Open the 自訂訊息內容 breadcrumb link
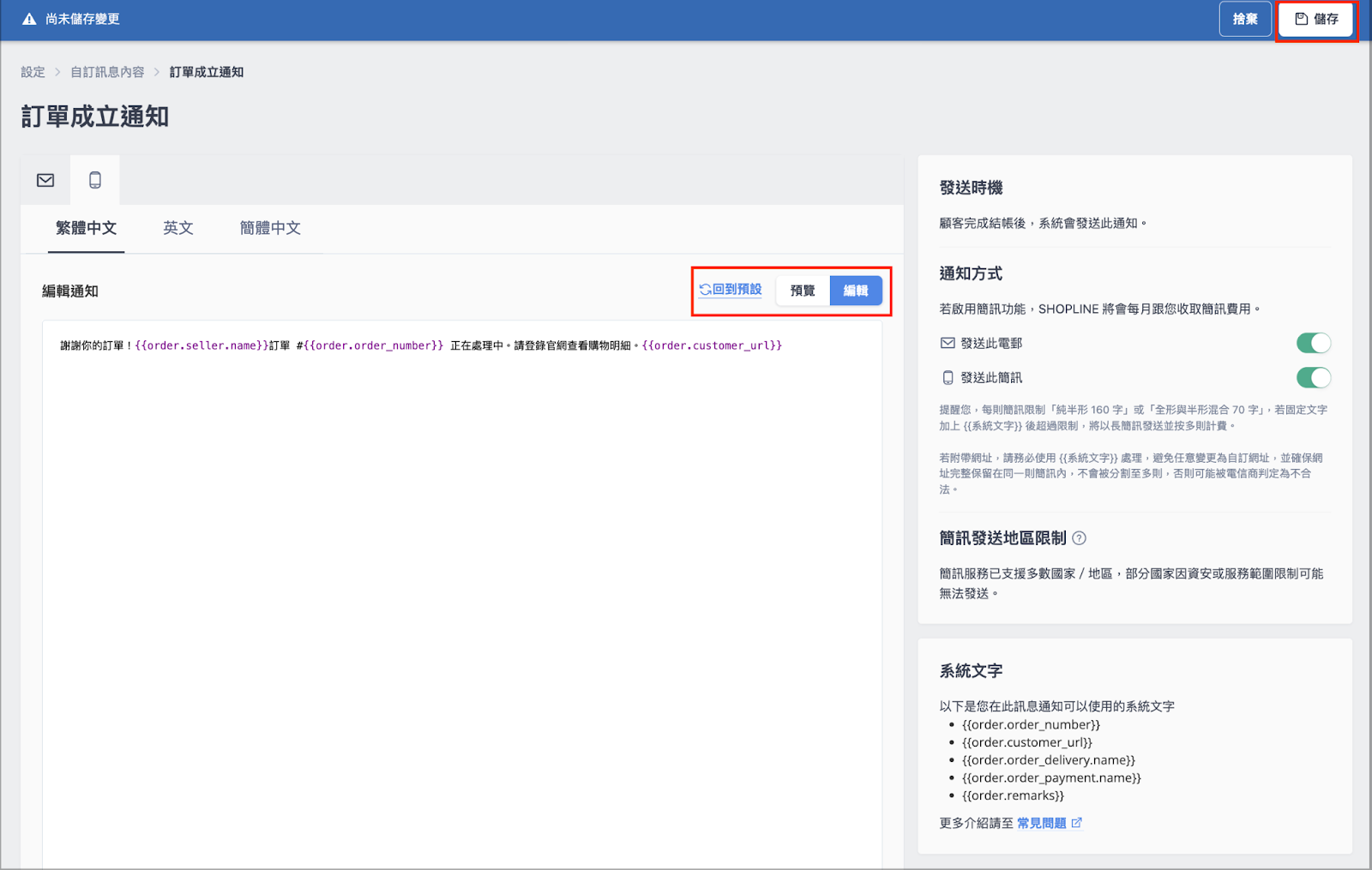Viewport: 1372px width, 870px height. (x=107, y=72)
